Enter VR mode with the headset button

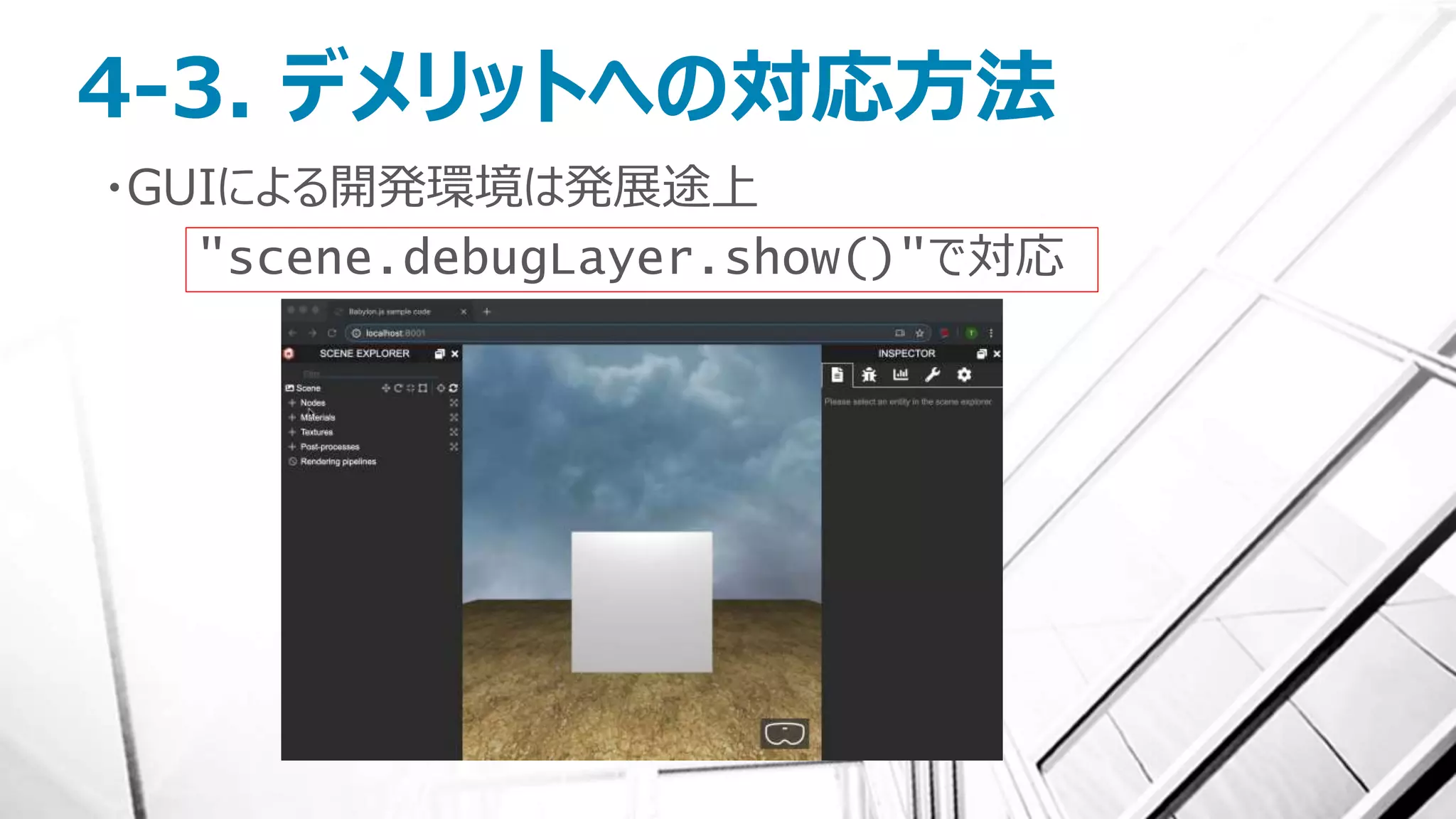pyautogui.click(x=784, y=733)
